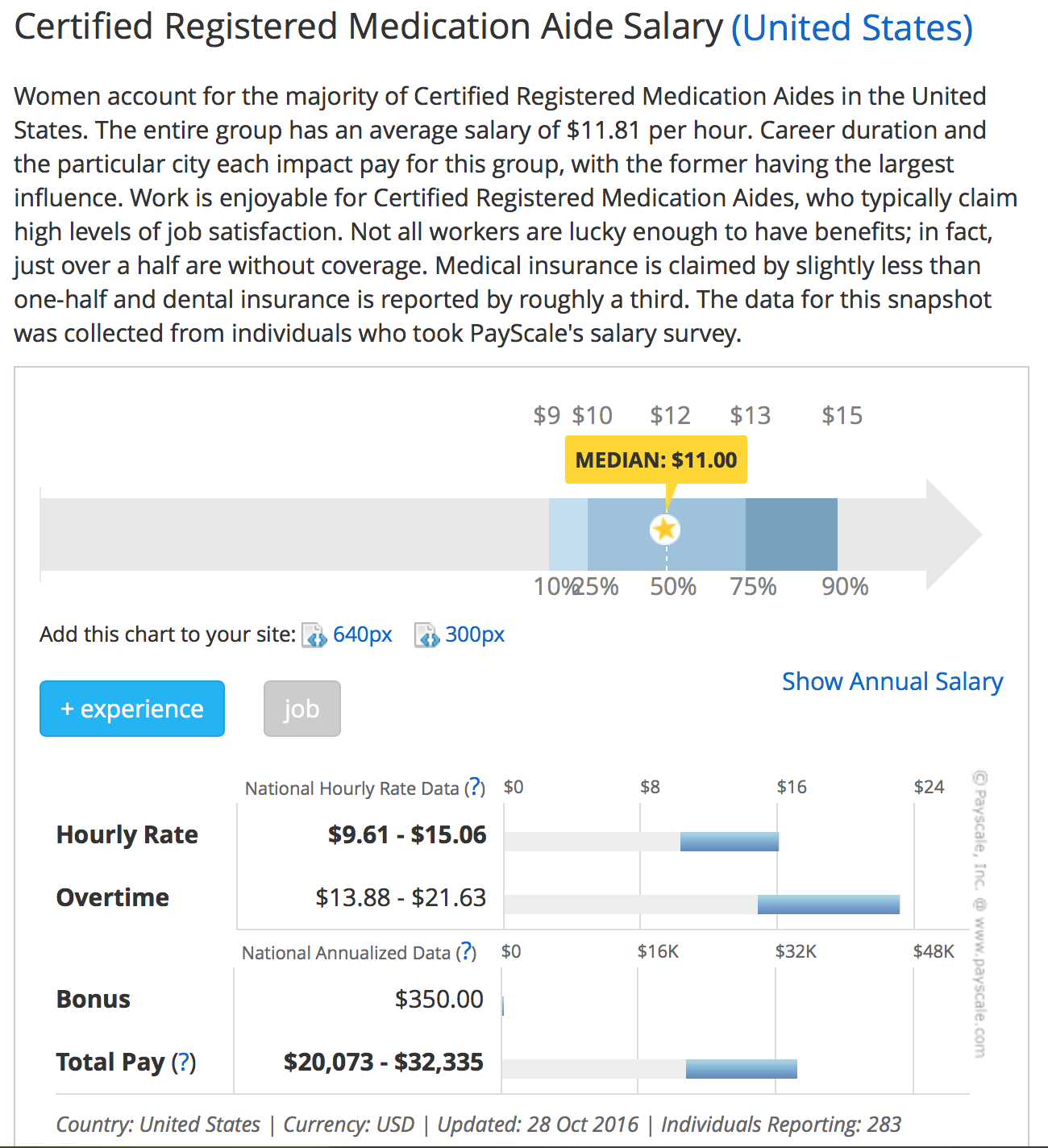The width and height of the screenshot is (1048, 1148).
Task: Click the Bonus $350.00 bar marker
Action: (503, 1005)
